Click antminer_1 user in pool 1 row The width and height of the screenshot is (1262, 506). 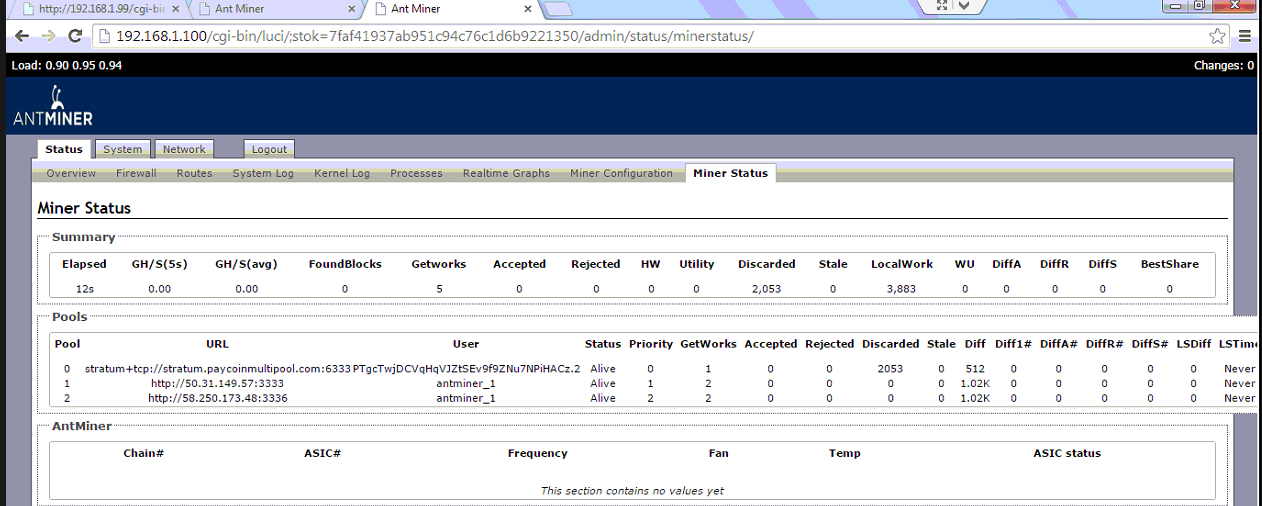click(x=466, y=383)
